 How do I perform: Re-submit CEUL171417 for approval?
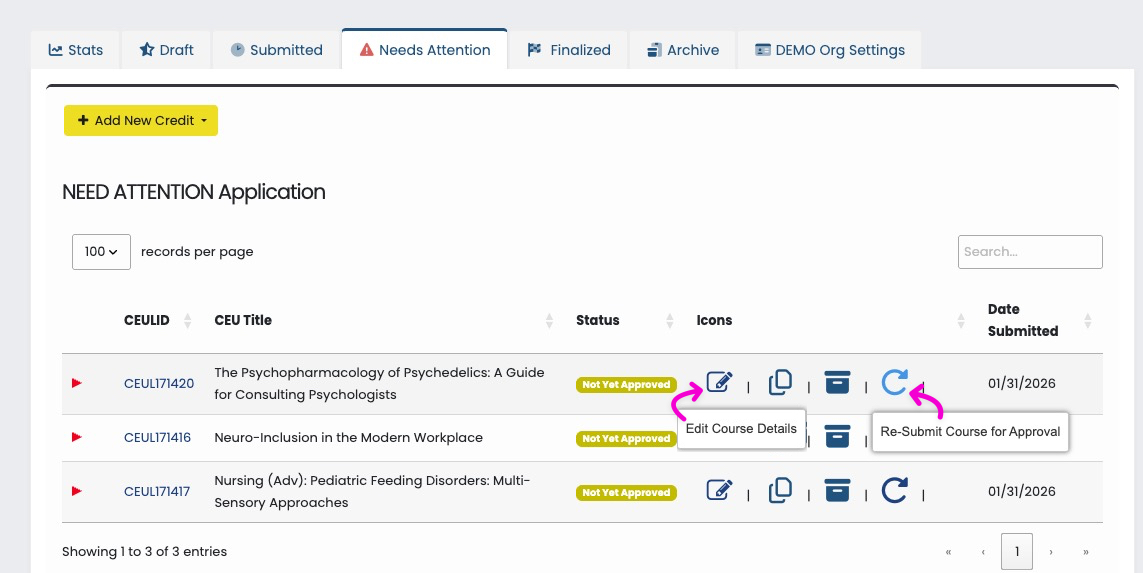click(894, 490)
